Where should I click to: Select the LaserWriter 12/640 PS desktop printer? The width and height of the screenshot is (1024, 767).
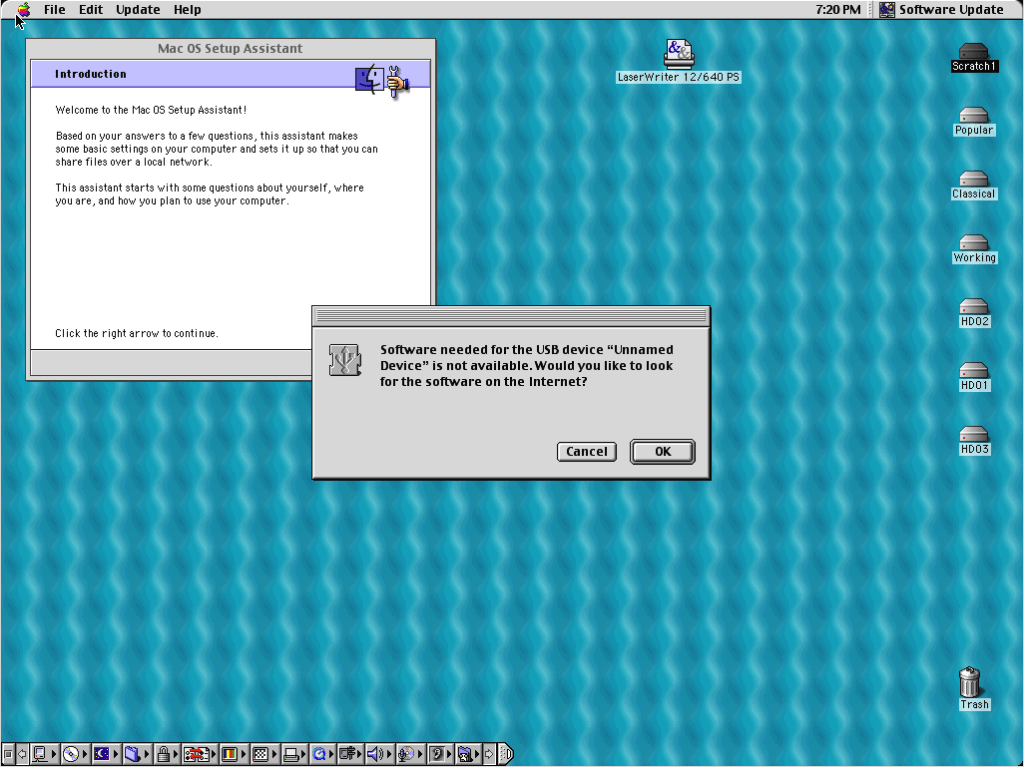(678, 53)
